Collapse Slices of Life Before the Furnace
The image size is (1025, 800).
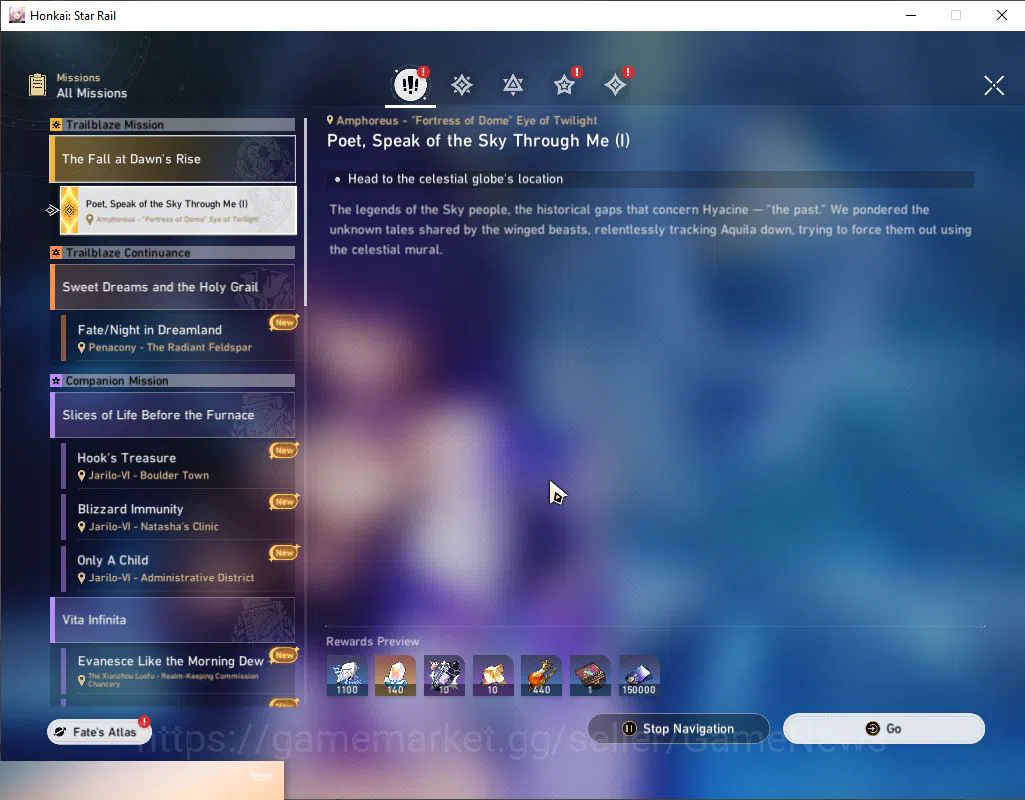(x=173, y=415)
